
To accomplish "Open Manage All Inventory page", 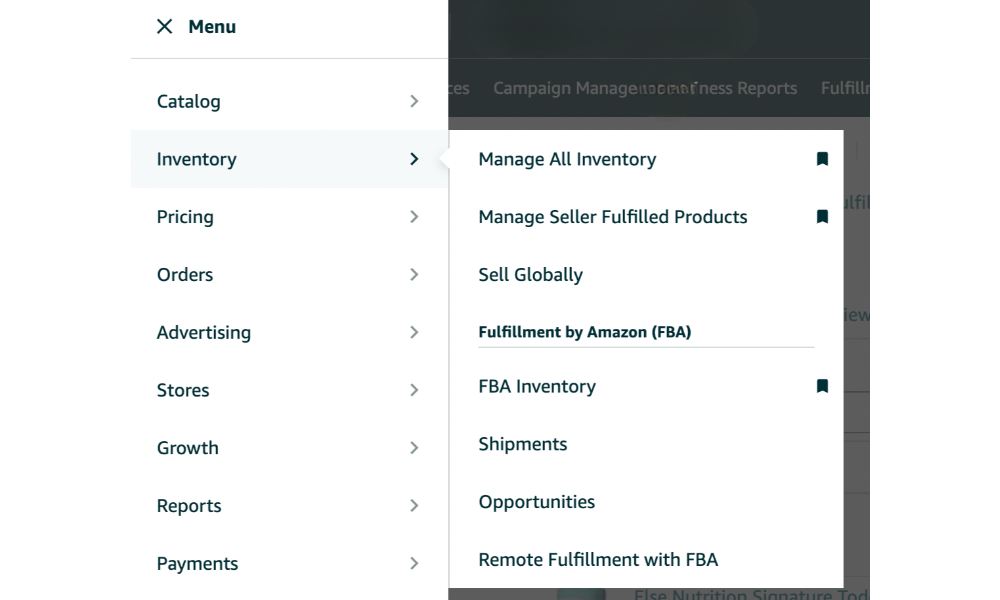I will [x=567, y=159].
